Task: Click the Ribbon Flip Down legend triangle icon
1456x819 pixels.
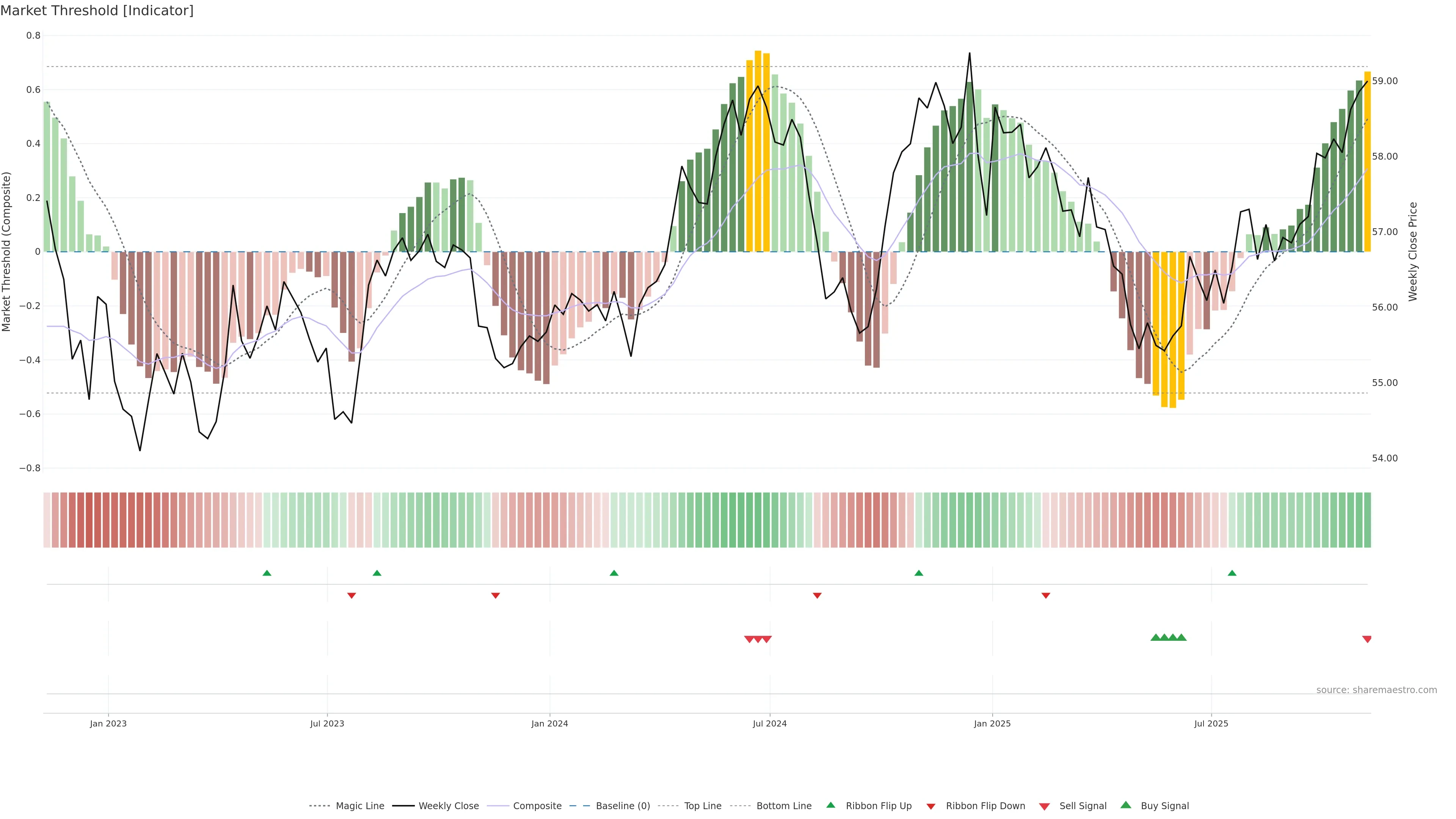Action: pos(930,806)
